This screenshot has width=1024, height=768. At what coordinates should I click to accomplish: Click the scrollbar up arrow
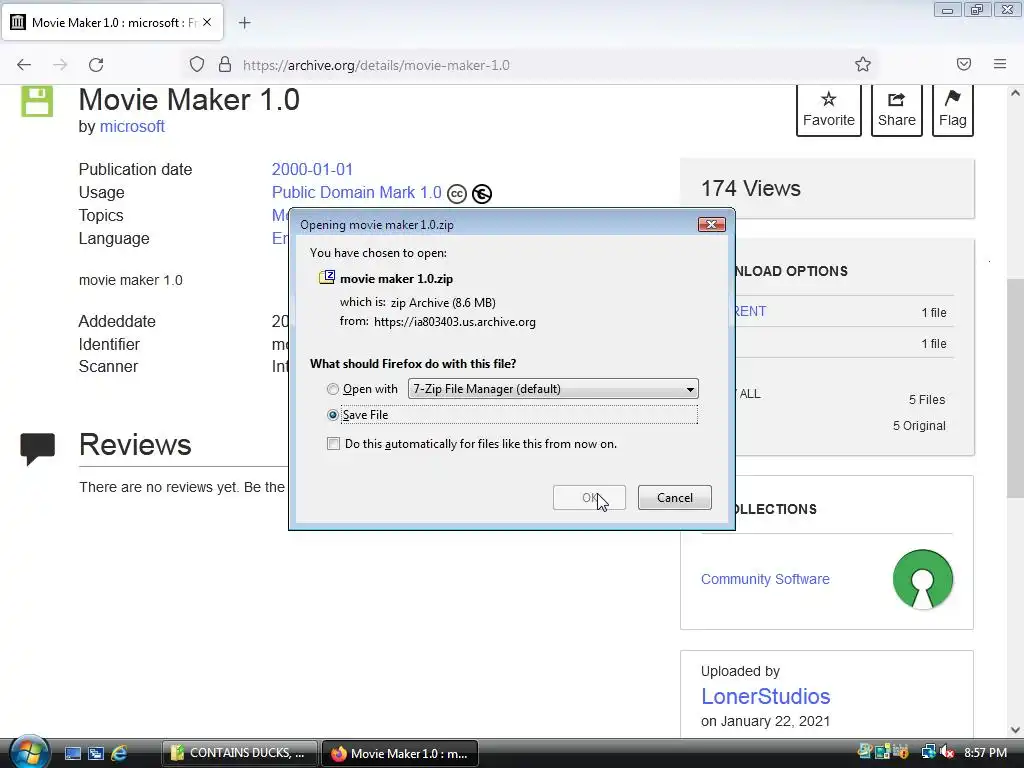click(x=1015, y=93)
